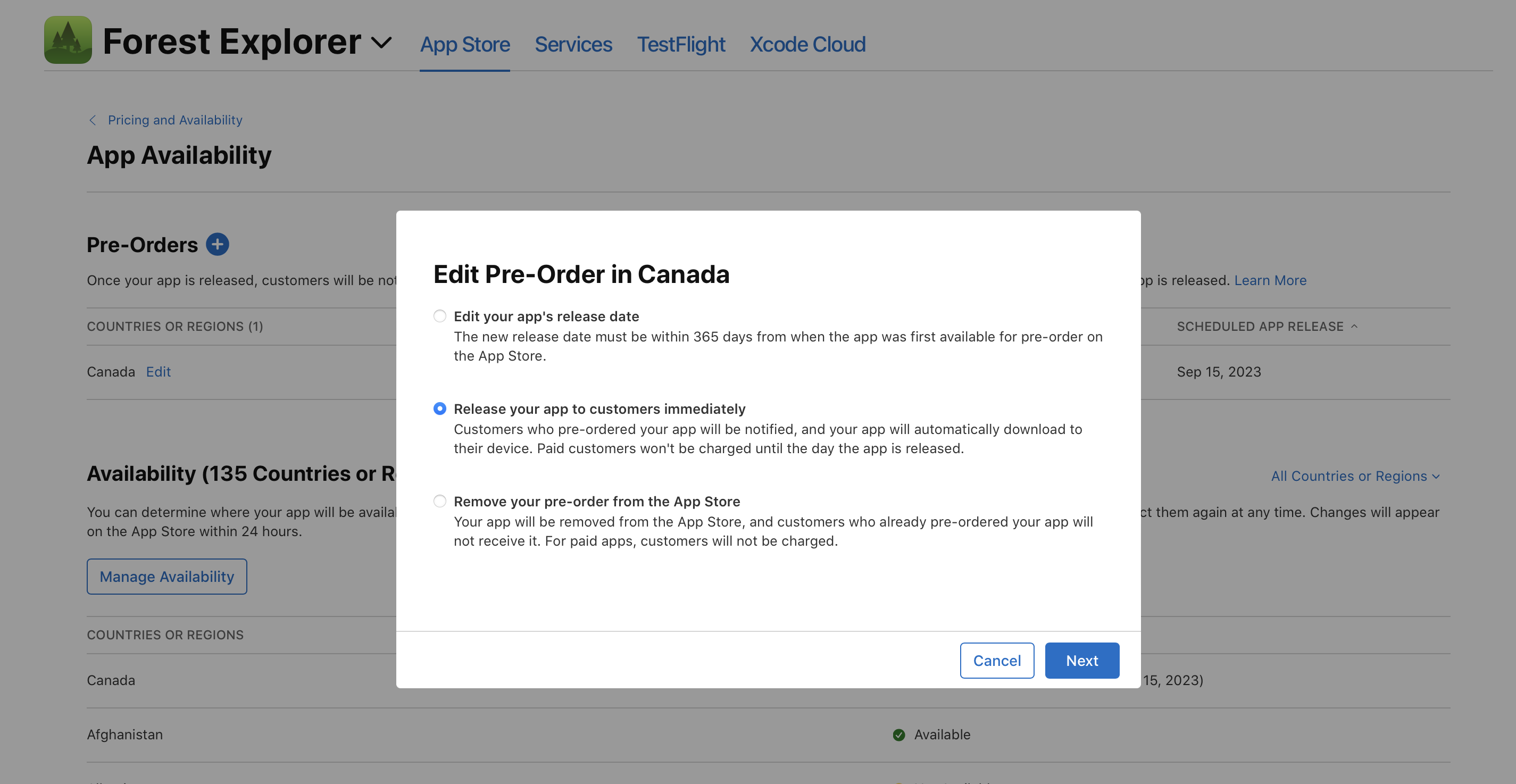Select Release your app to customers immediately
The width and height of the screenshot is (1516, 784).
pyautogui.click(x=439, y=408)
